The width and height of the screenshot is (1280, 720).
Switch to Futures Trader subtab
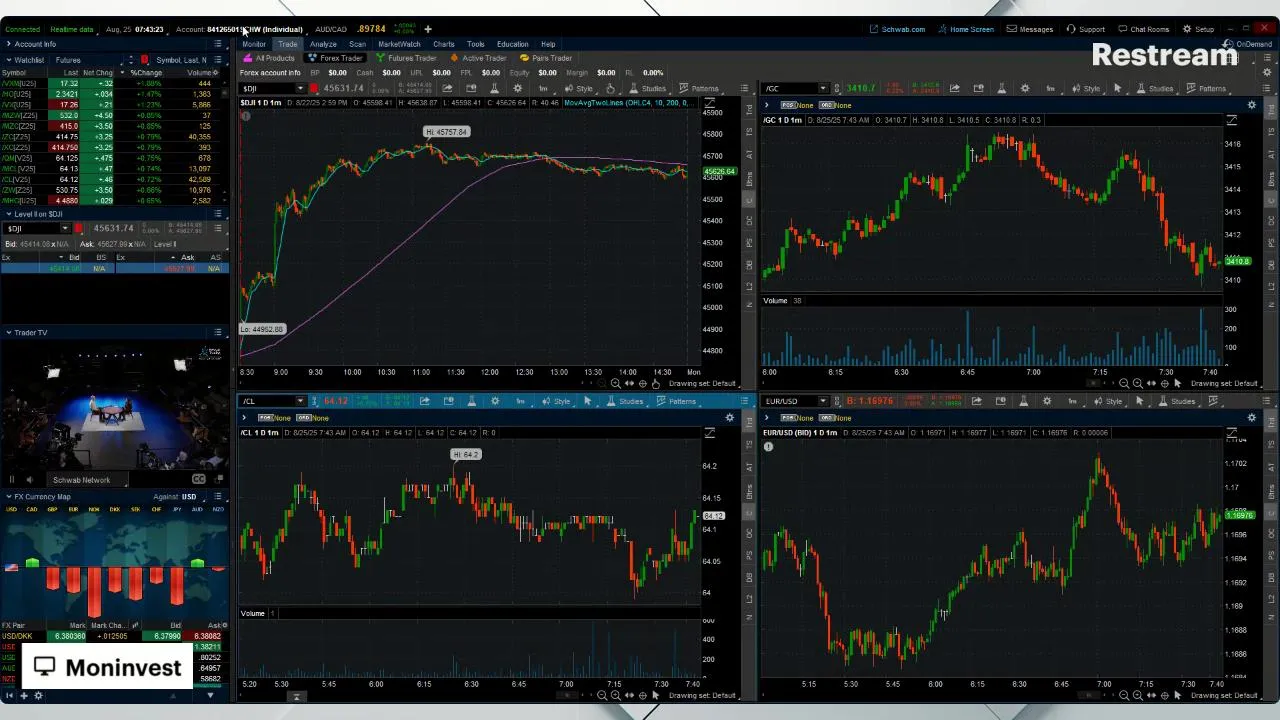coord(406,58)
